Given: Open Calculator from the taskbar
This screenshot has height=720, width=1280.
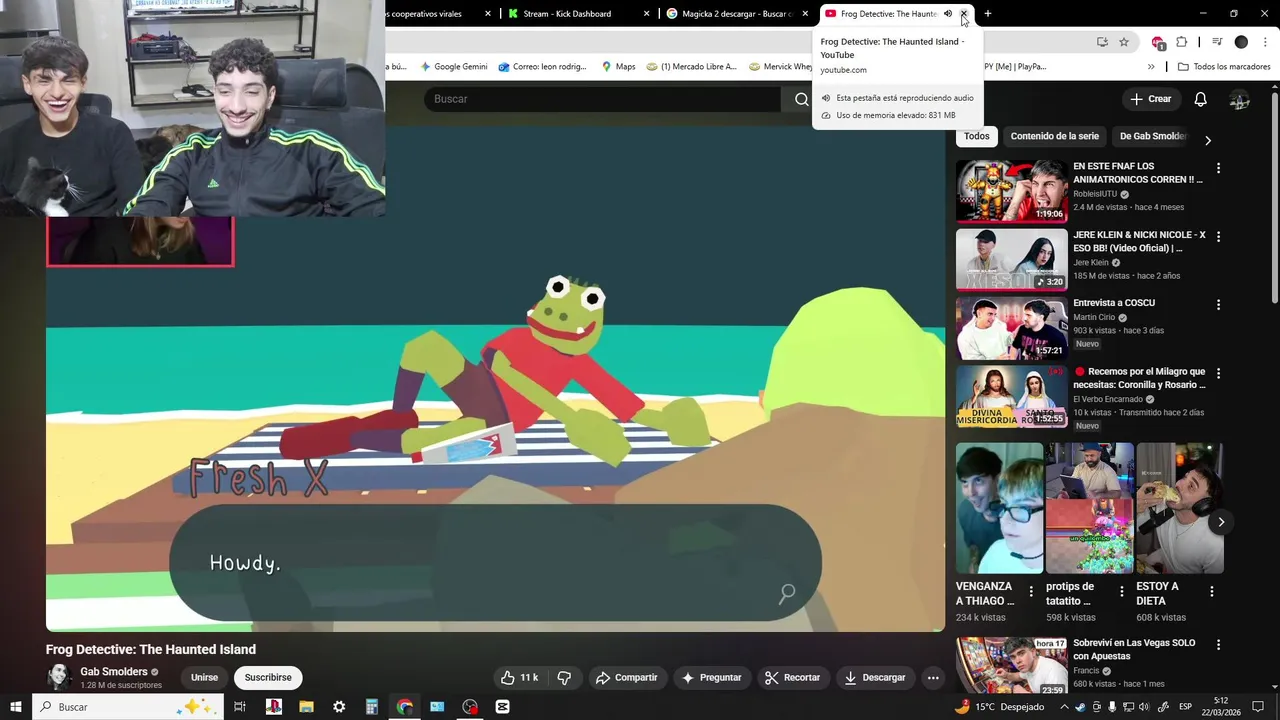Looking at the screenshot, I should pos(371,707).
